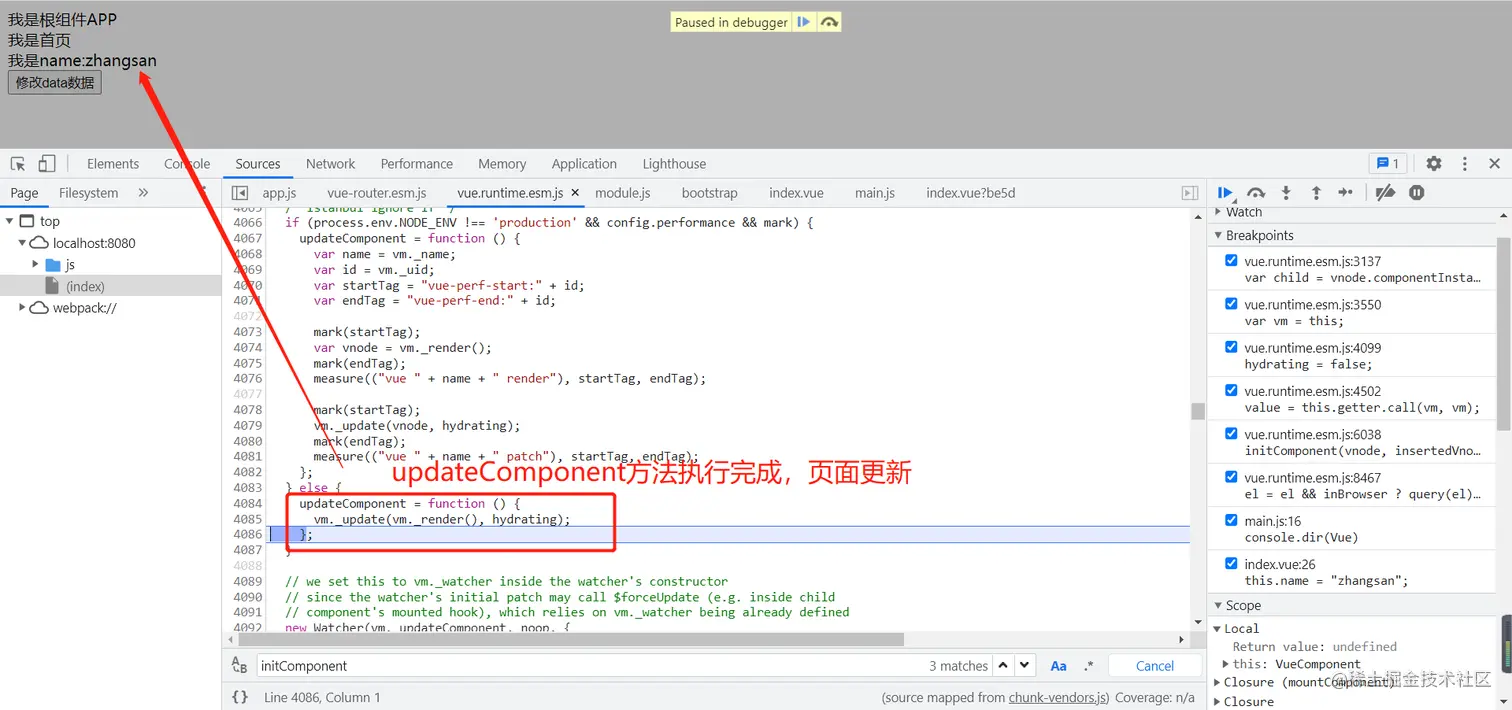Image resolution: width=1512 pixels, height=710 pixels.
Task: Select the Filesystem navigator tab
Action: click(88, 193)
